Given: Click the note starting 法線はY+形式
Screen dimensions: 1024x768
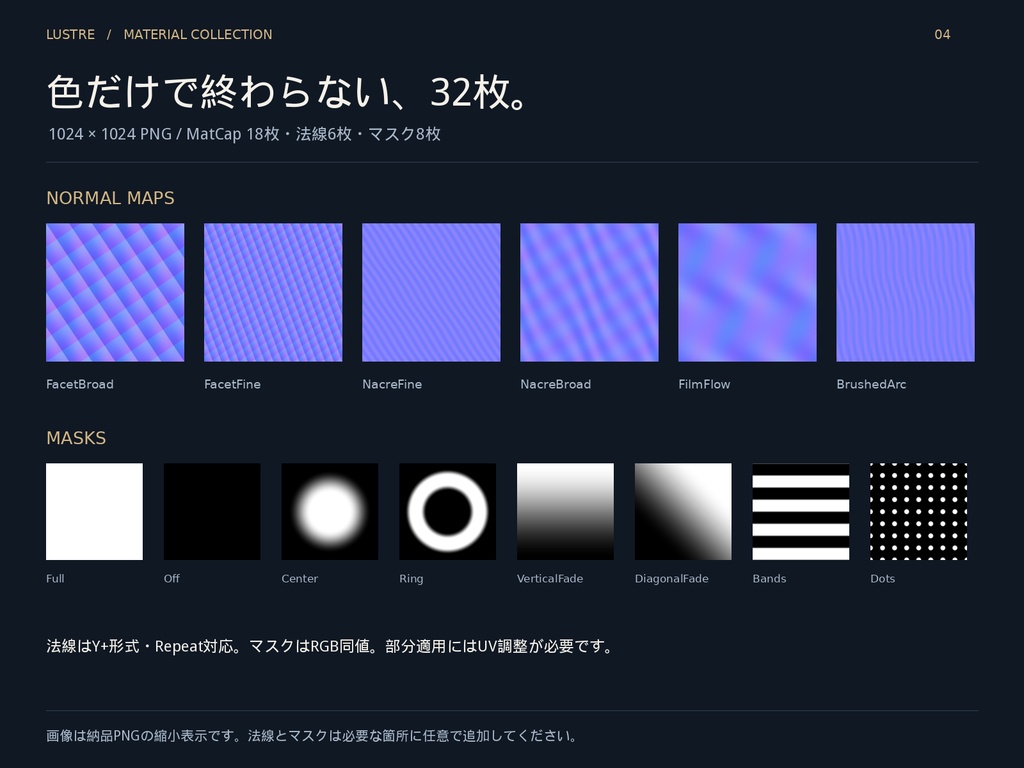Looking at the screenshot, I should [x=330, y=646].
